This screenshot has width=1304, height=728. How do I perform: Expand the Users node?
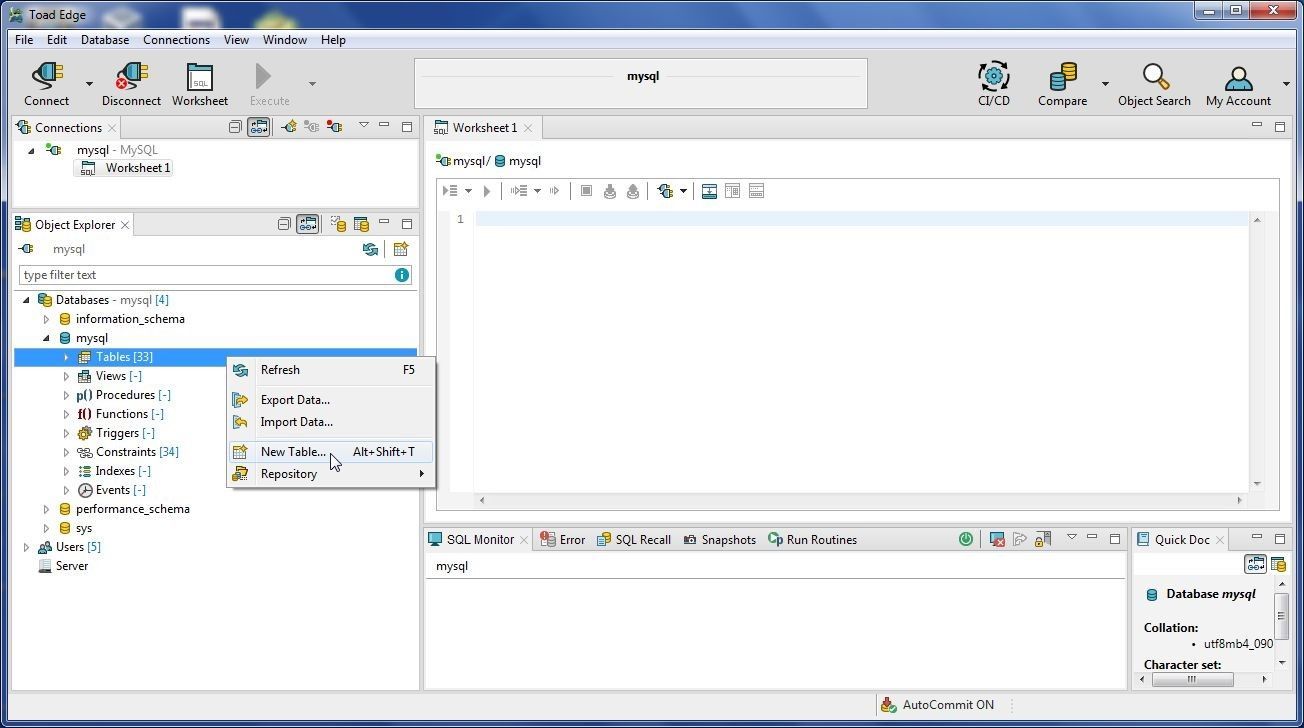point(26,547)
